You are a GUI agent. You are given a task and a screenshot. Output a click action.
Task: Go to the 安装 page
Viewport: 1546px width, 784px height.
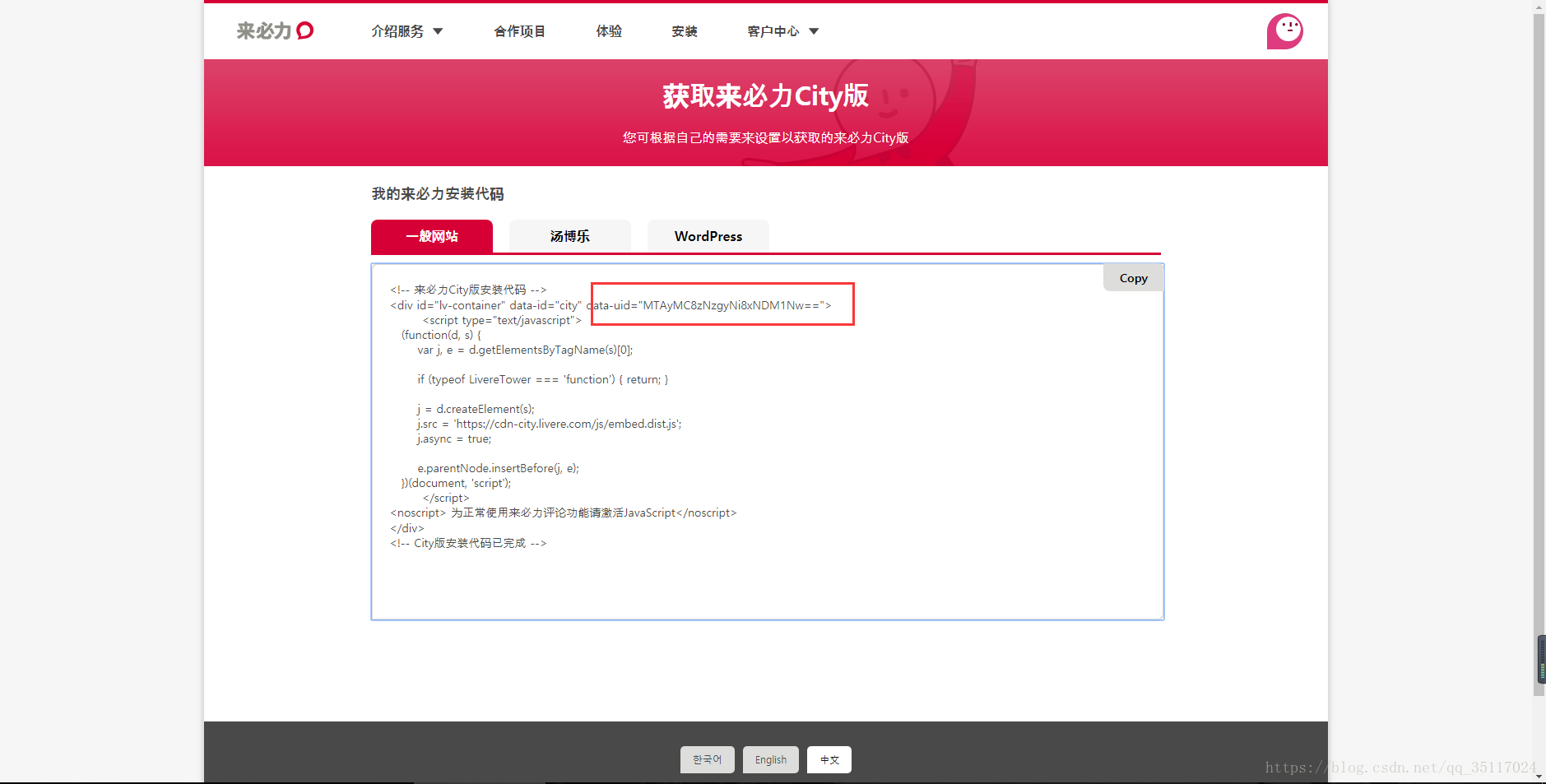tap(685, 31)
